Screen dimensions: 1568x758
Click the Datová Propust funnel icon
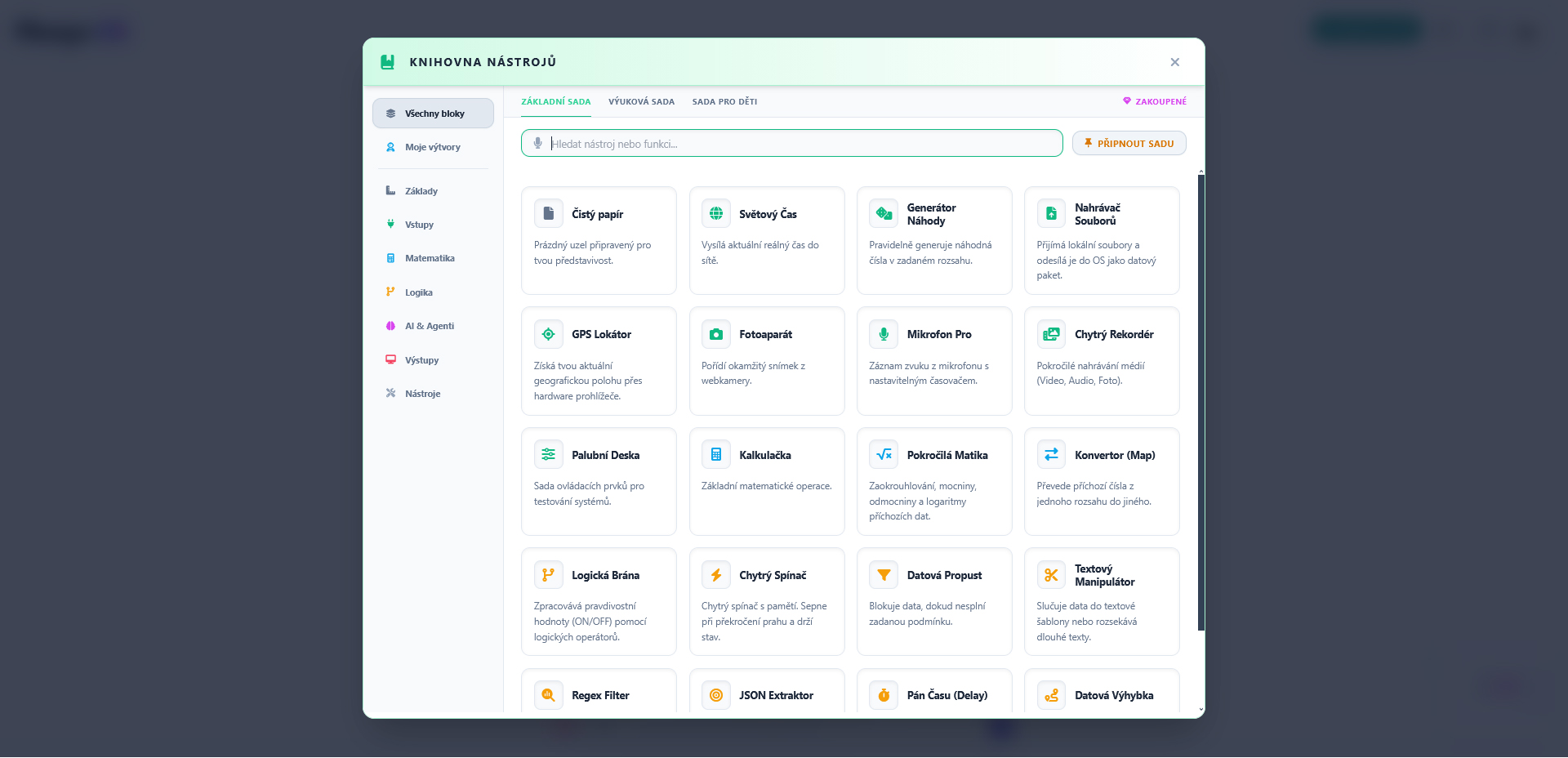click(x=884, y=575)
